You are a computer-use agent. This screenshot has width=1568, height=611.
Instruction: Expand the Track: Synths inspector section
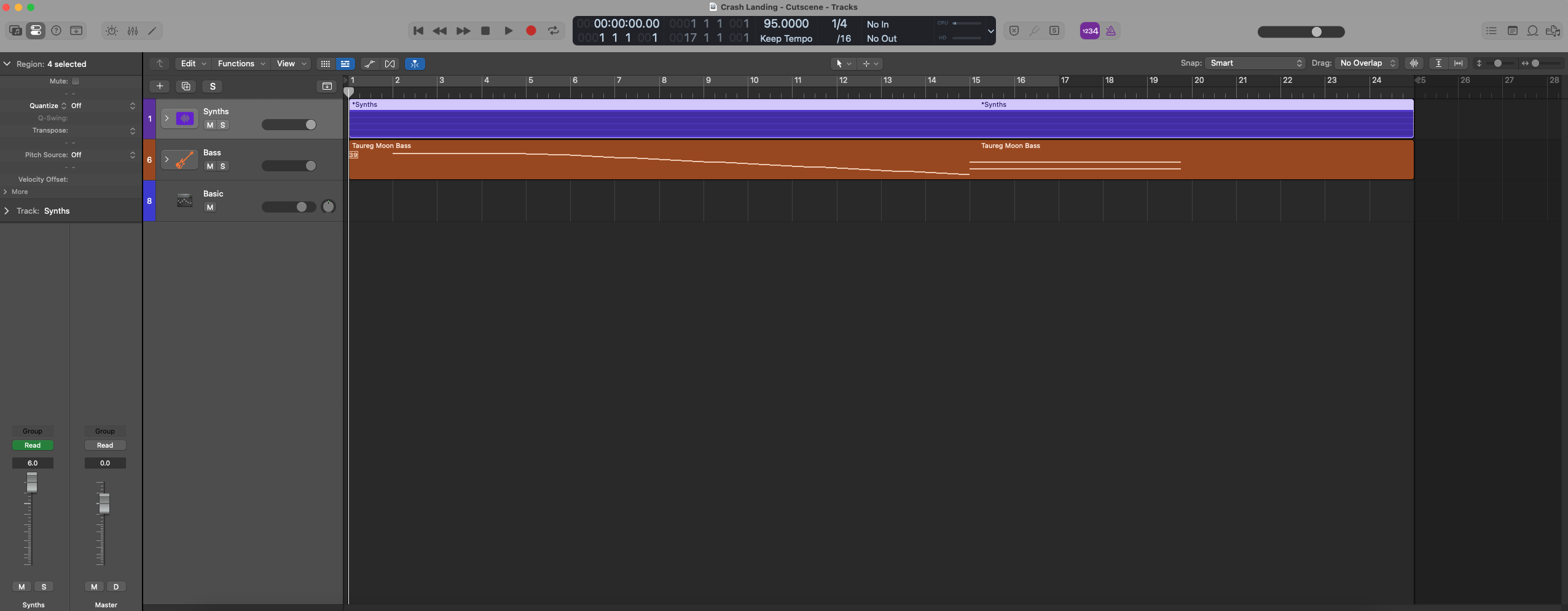[x=7, y=211]
